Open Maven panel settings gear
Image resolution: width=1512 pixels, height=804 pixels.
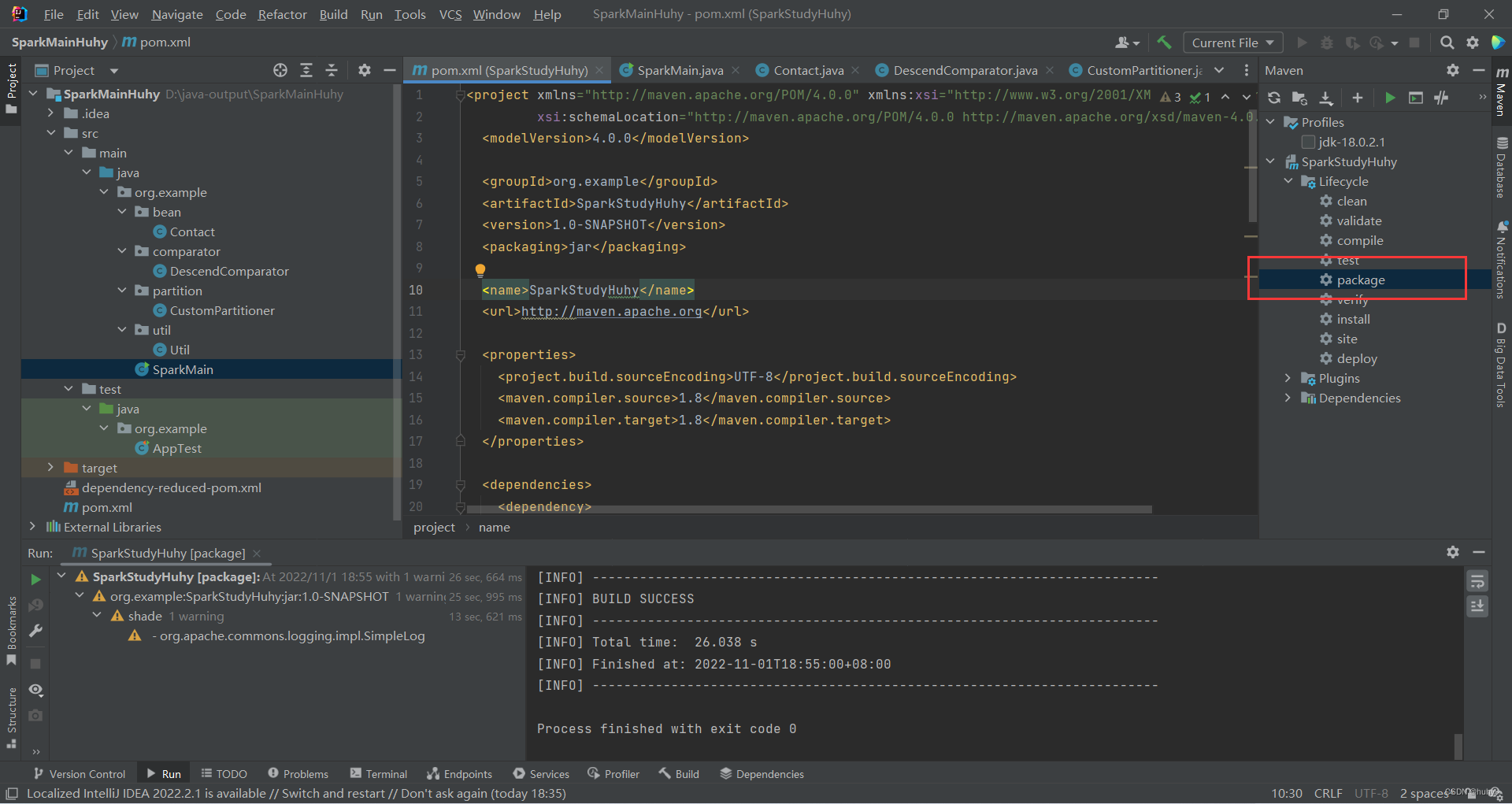[1453, 70]
